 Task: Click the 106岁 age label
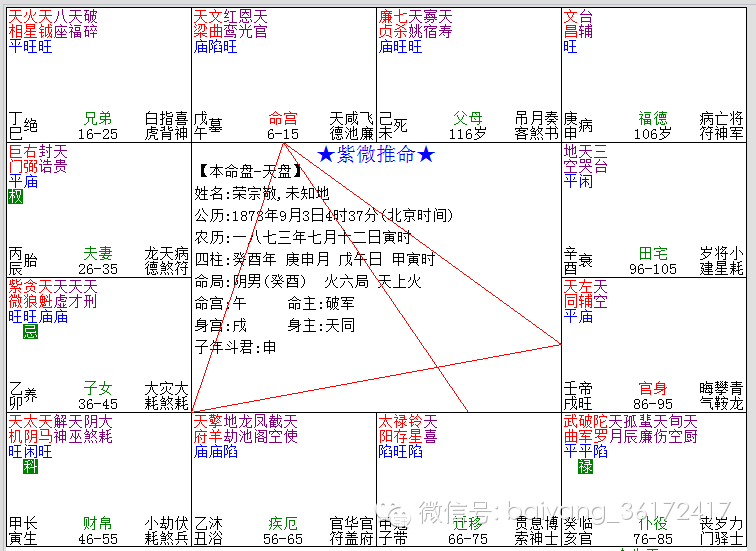653,134
